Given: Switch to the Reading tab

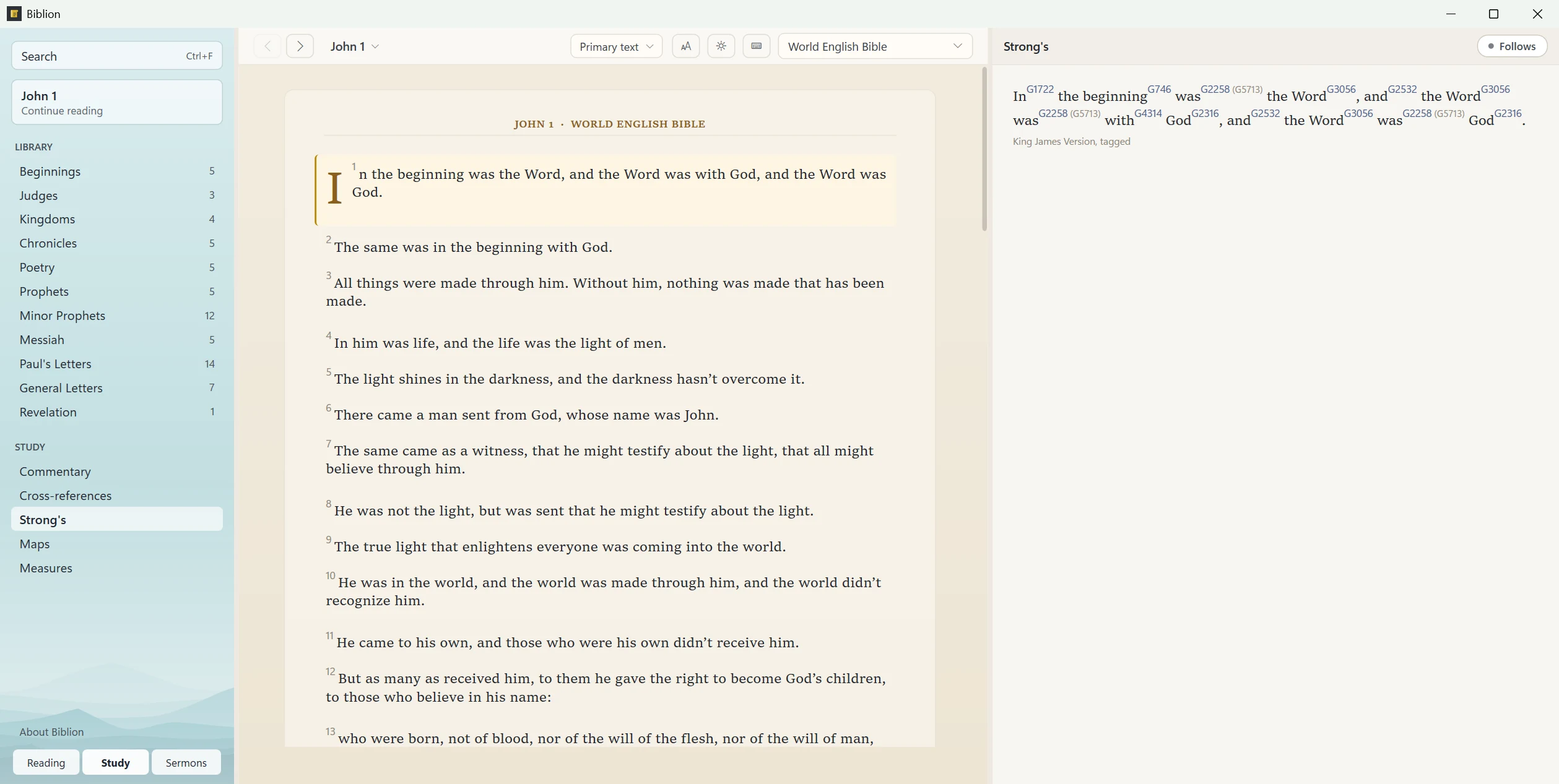Looking at the screenshot, I should (x=46, y=762).
